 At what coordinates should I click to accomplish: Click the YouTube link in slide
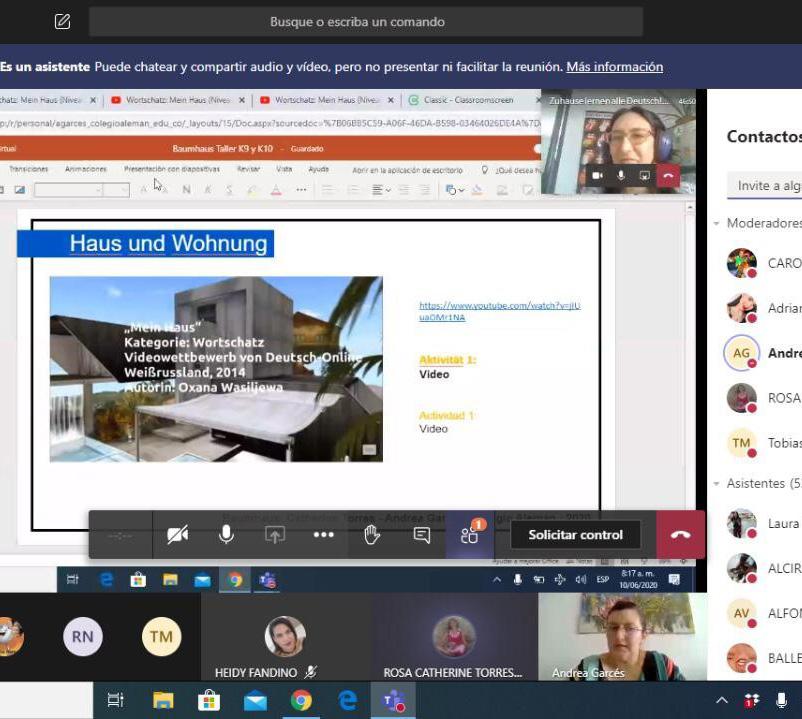tap(500, 311)
